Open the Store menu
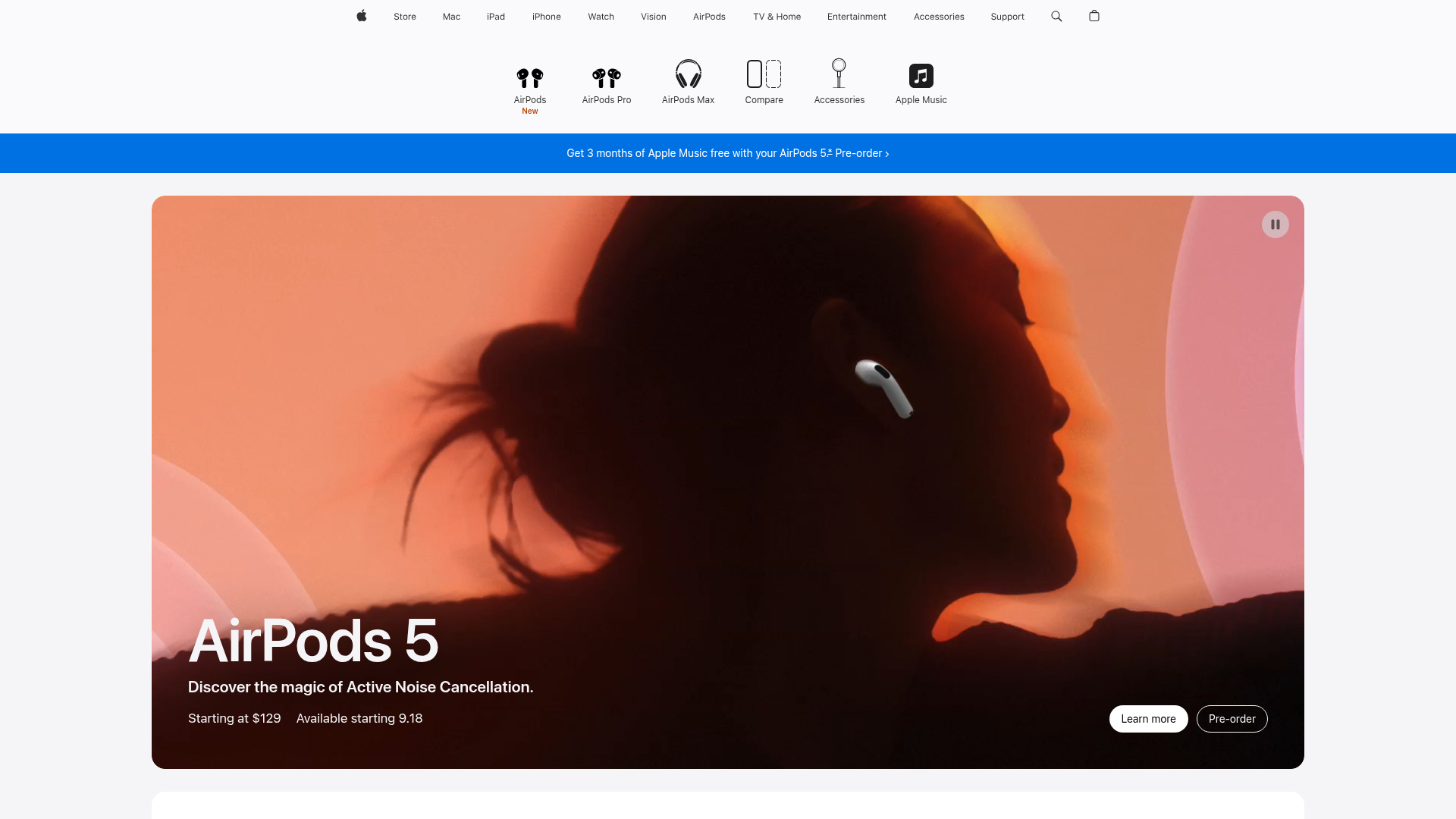Image resolution: width=1456 pixels, height=819 pixels. [x=405, y=17]
